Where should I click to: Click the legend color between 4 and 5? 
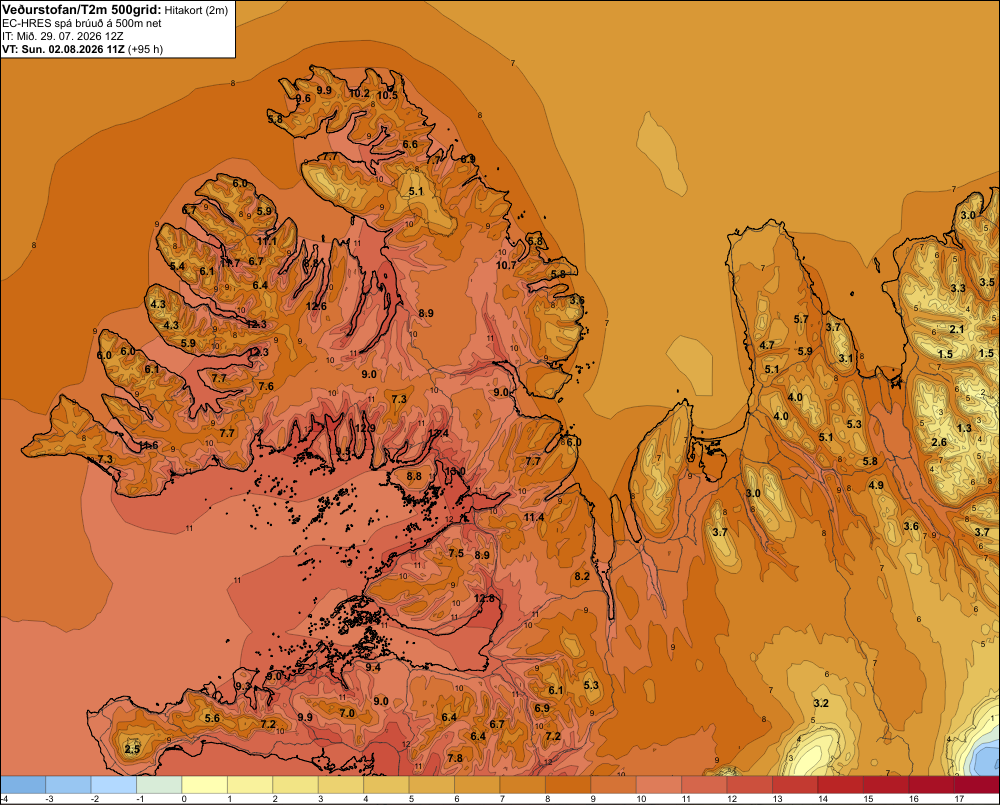click(x=386, y=785)
